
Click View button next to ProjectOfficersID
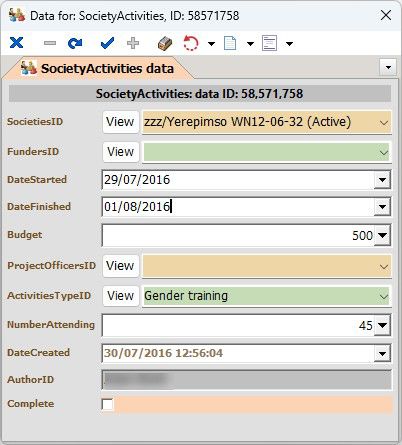pyautogui.click(x=121, y=266)
